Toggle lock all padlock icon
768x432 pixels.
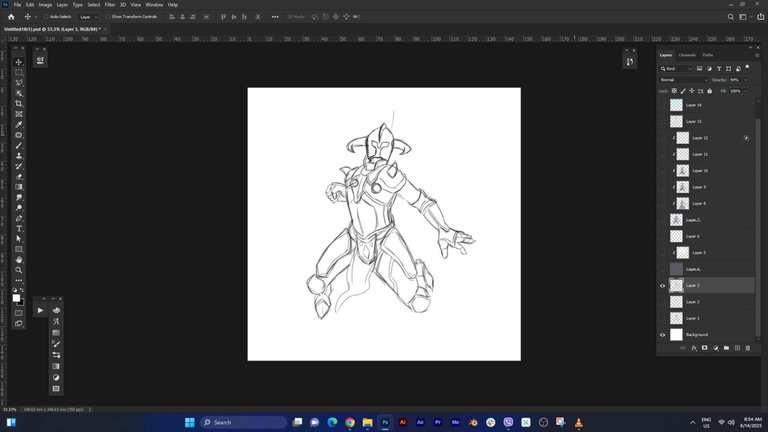(x=709, y=91)
